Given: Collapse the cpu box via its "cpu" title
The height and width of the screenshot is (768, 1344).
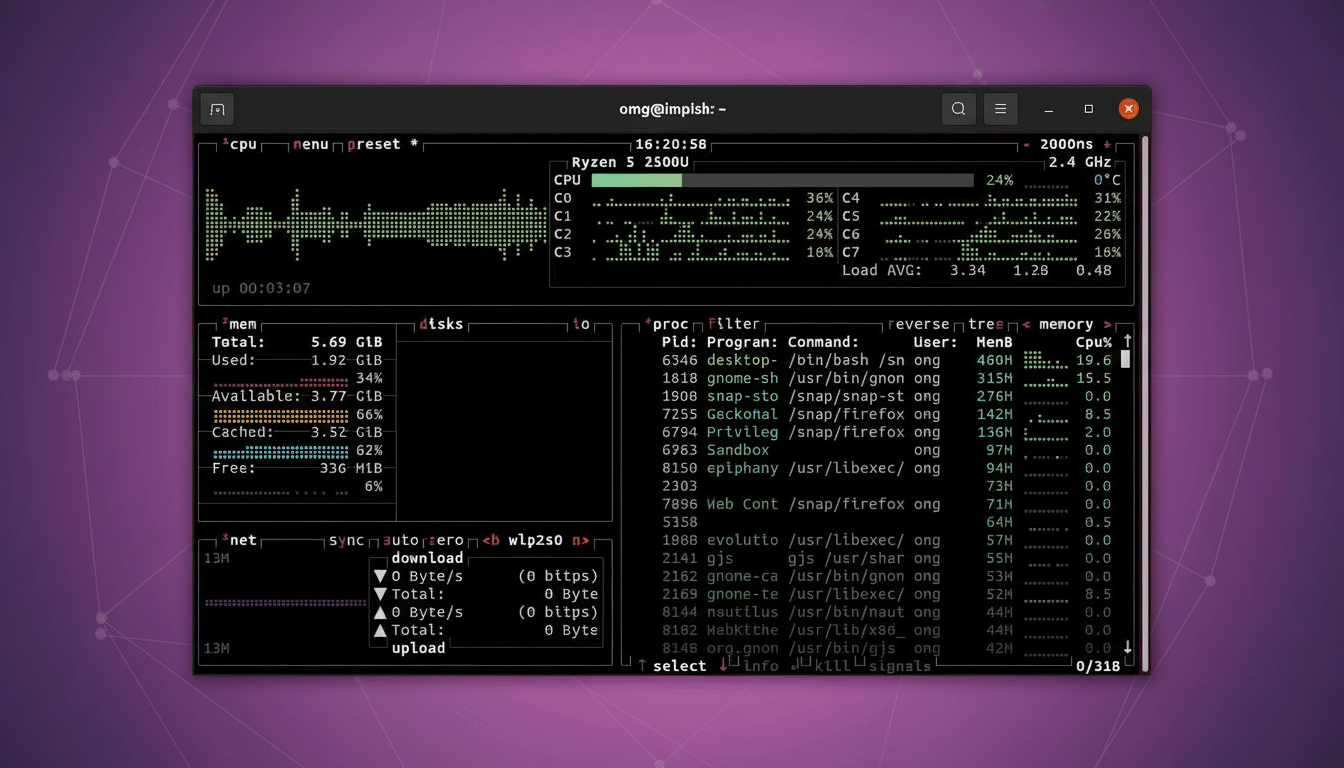Looking at the screenshot, I should pyautogui.click(x=241, y=144).
